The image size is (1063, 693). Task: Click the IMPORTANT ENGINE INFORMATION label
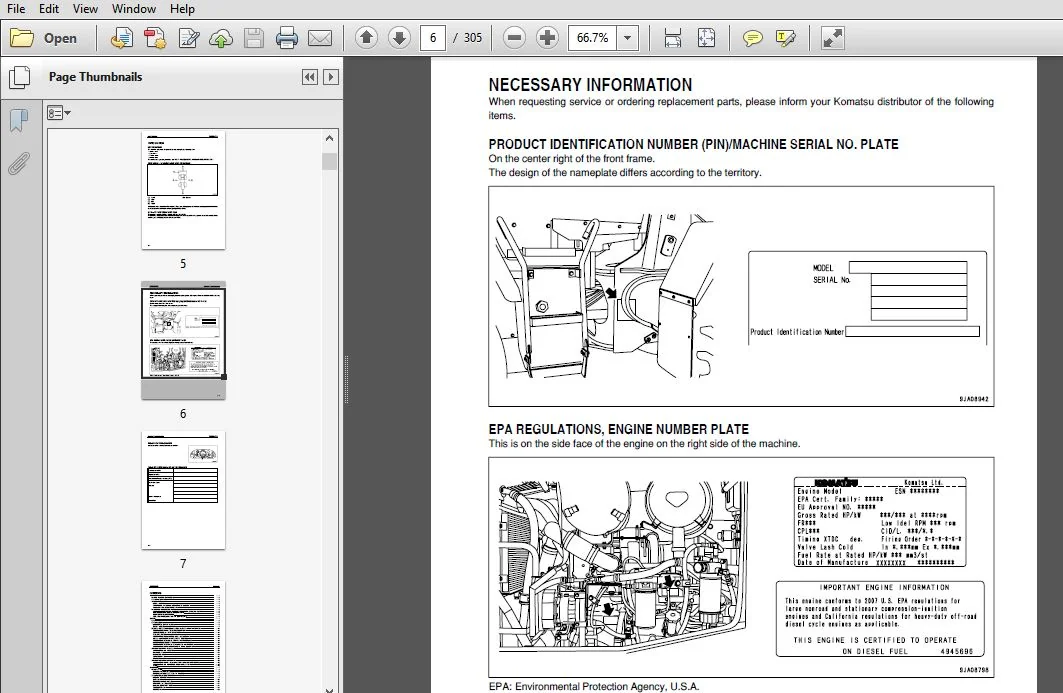point(884,588)
